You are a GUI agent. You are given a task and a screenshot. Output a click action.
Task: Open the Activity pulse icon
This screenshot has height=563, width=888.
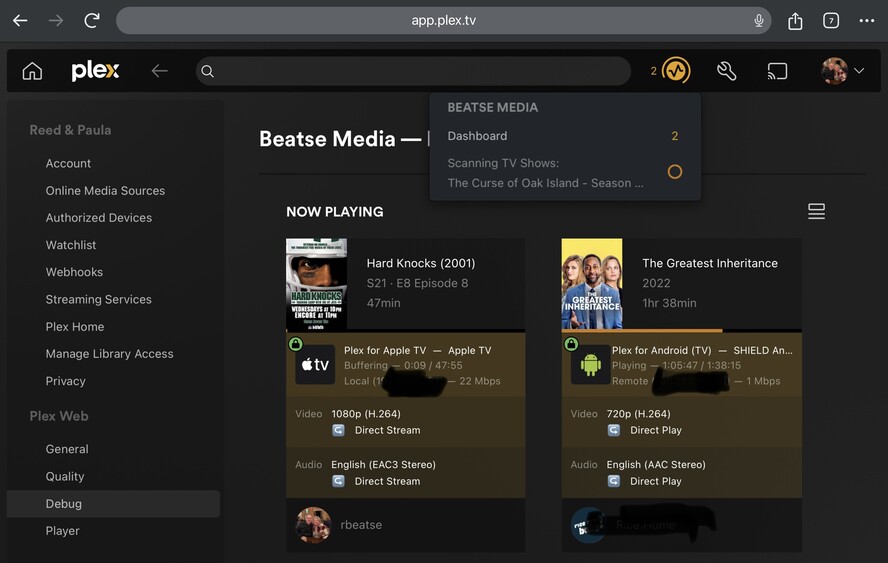(x=676, y=71)
